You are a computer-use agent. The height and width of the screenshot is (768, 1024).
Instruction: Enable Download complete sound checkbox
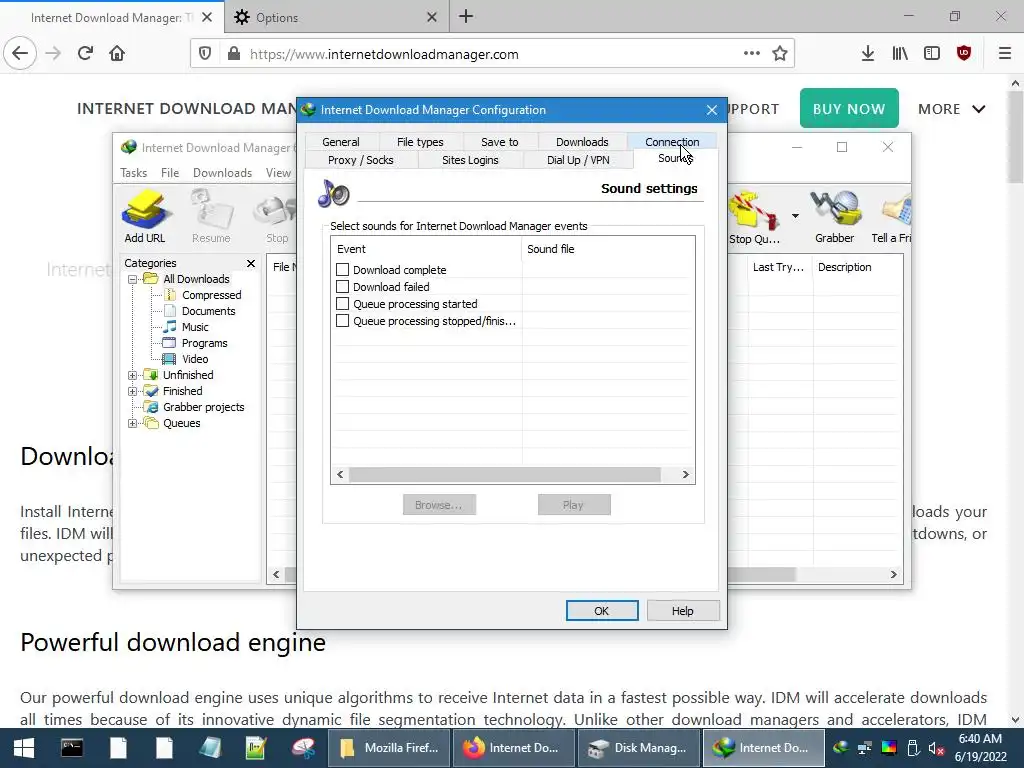pos(342,270)
